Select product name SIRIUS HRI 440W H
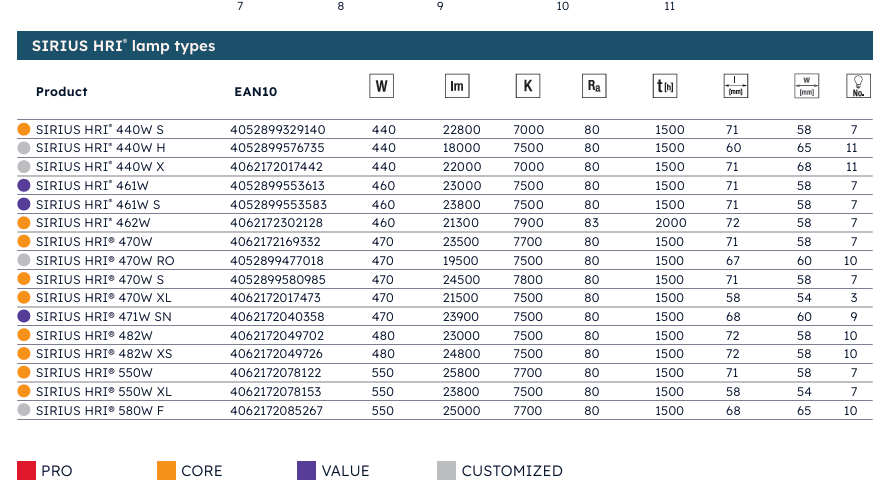 (101, 148)
